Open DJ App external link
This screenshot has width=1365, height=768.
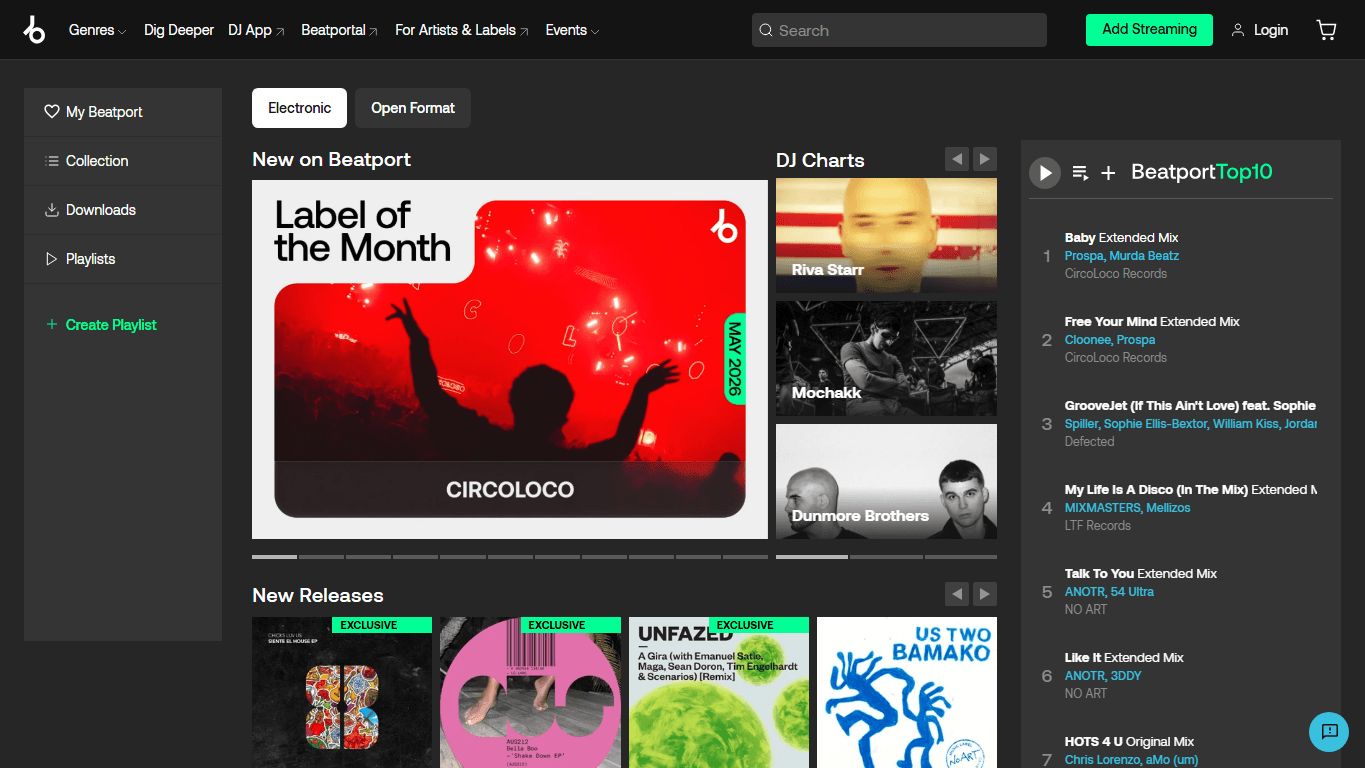[256, 30]
